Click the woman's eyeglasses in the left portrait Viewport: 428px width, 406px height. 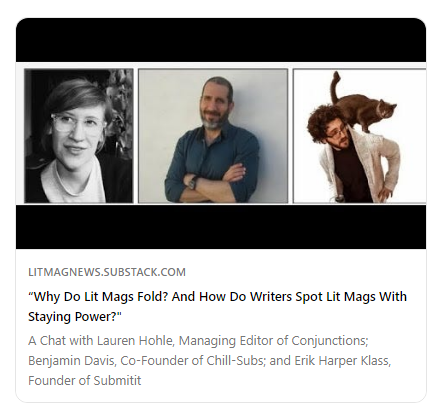click(77, 124)
